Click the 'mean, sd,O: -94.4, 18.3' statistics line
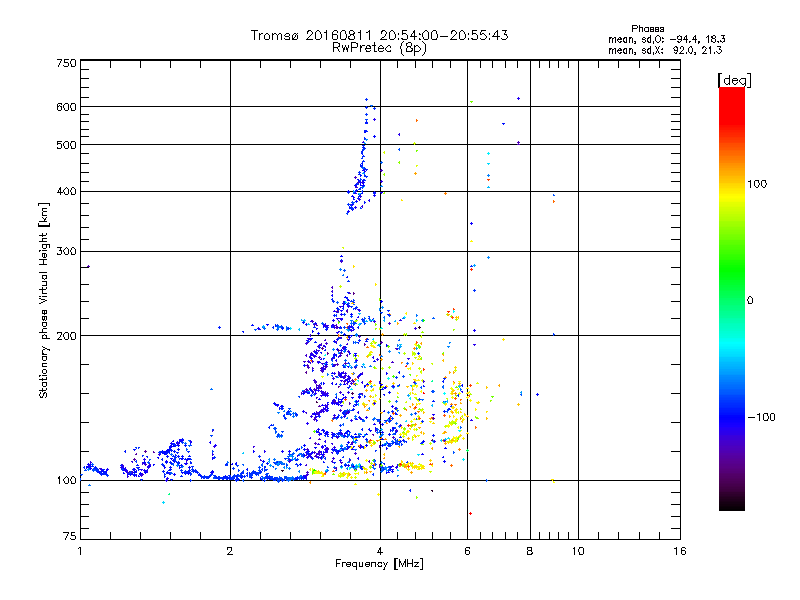Image resolution: width=800 pixels, height=600 pixels. [666, 39]
